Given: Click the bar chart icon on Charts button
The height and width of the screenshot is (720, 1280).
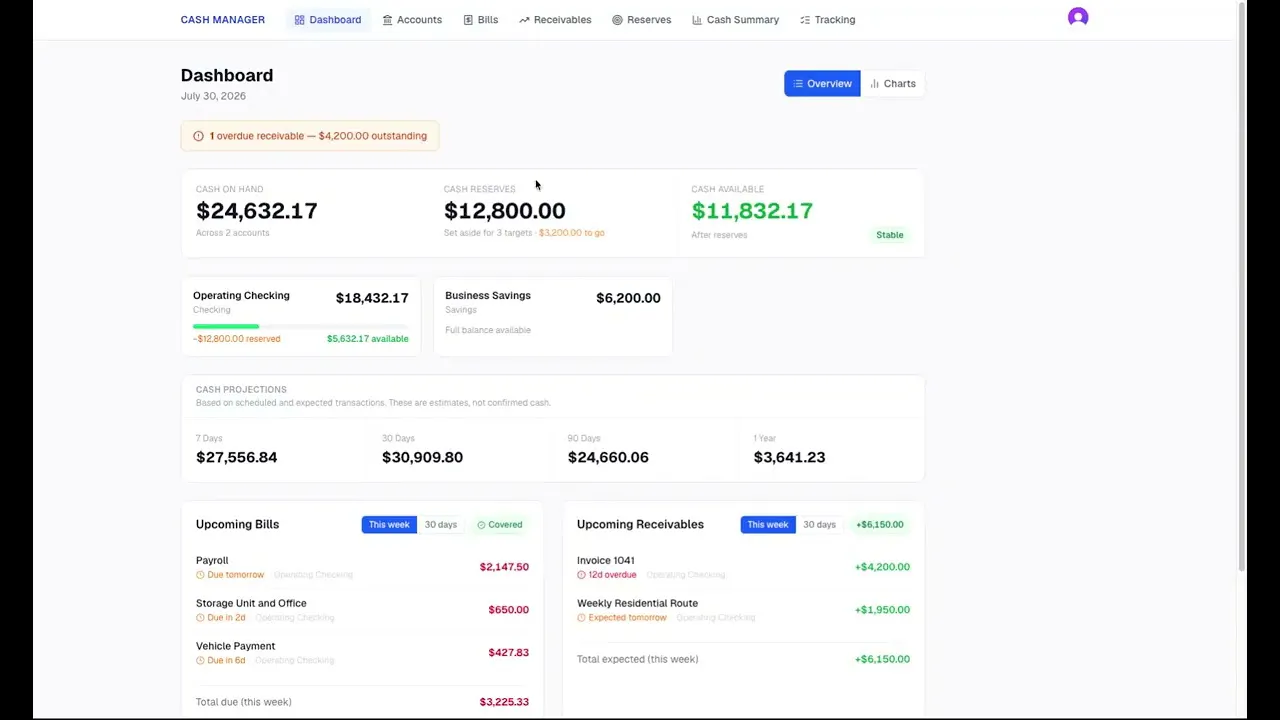Looking at the screenshot, I should (874, 84).
